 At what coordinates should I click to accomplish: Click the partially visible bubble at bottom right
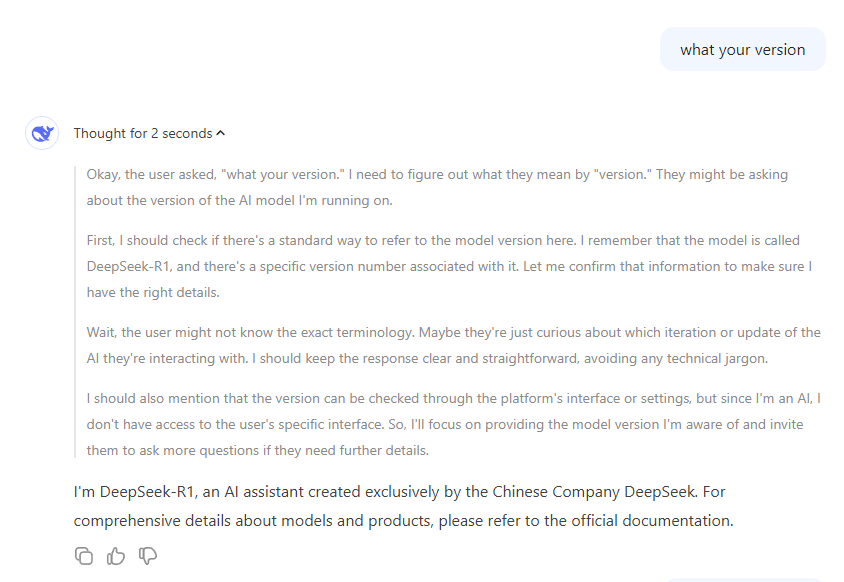(x=744, y=580)
